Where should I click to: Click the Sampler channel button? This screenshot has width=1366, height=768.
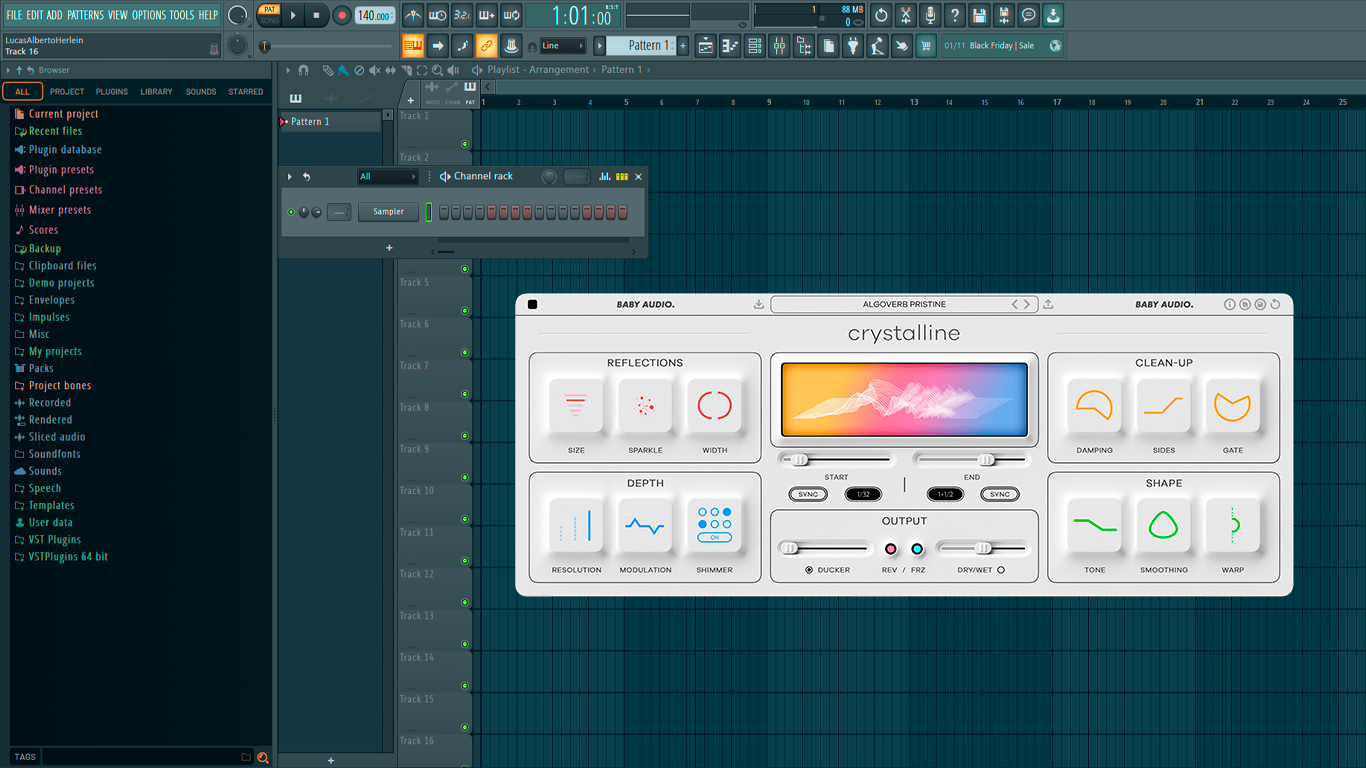(x=389, y=212)
